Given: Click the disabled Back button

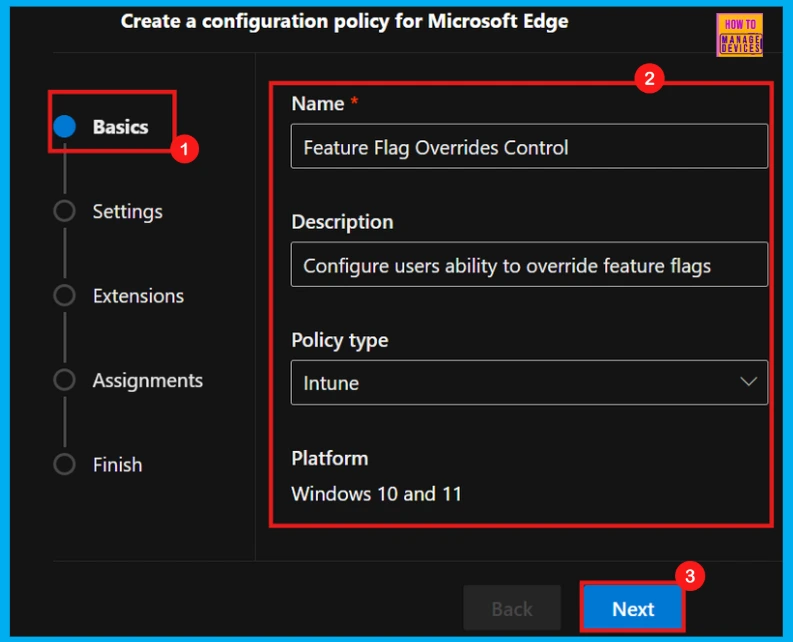Looking at the screenshot, I should coord(512,608).
